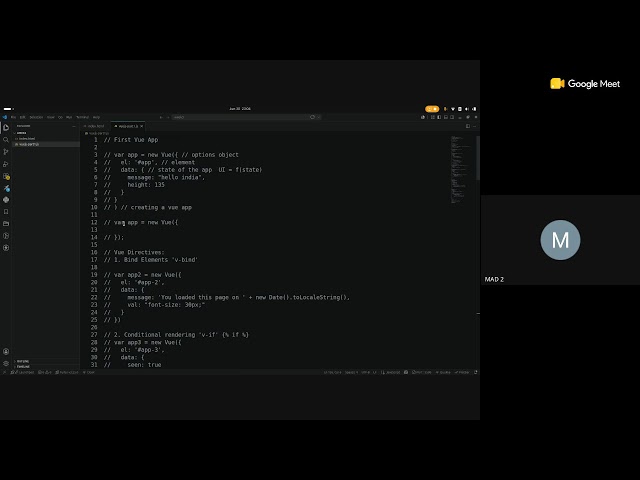Open the File menu

[13, 117]
